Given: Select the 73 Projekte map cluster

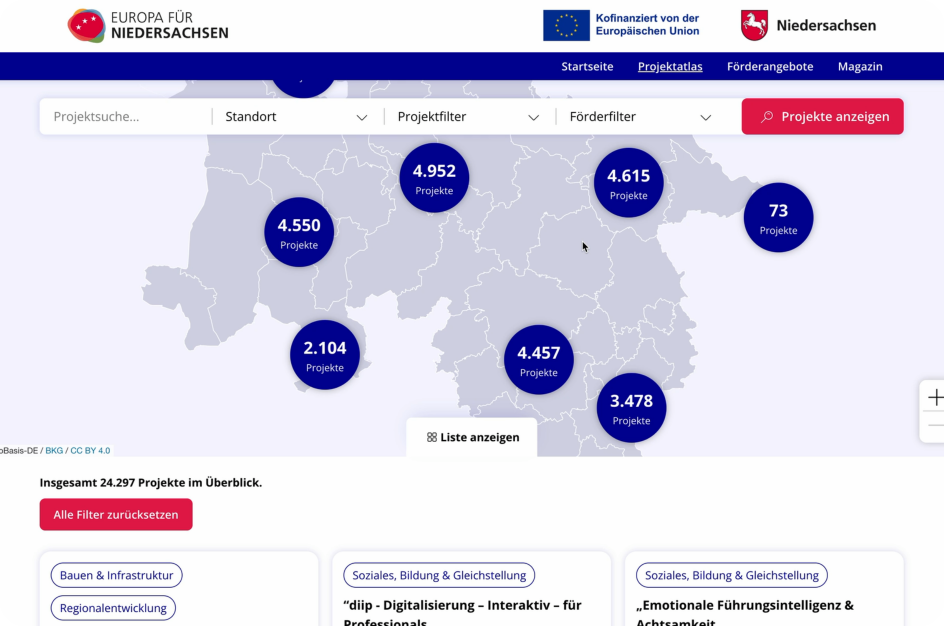Looking at the screenshot, I should 778,217.
